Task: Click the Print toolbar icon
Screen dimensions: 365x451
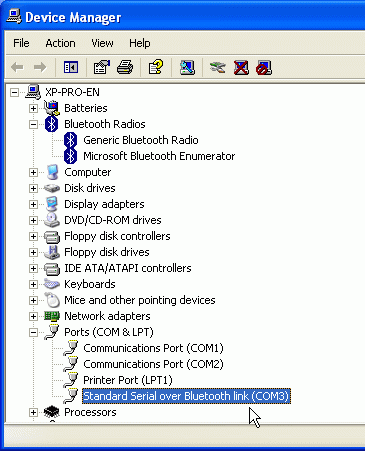Action: pos(125,67)
